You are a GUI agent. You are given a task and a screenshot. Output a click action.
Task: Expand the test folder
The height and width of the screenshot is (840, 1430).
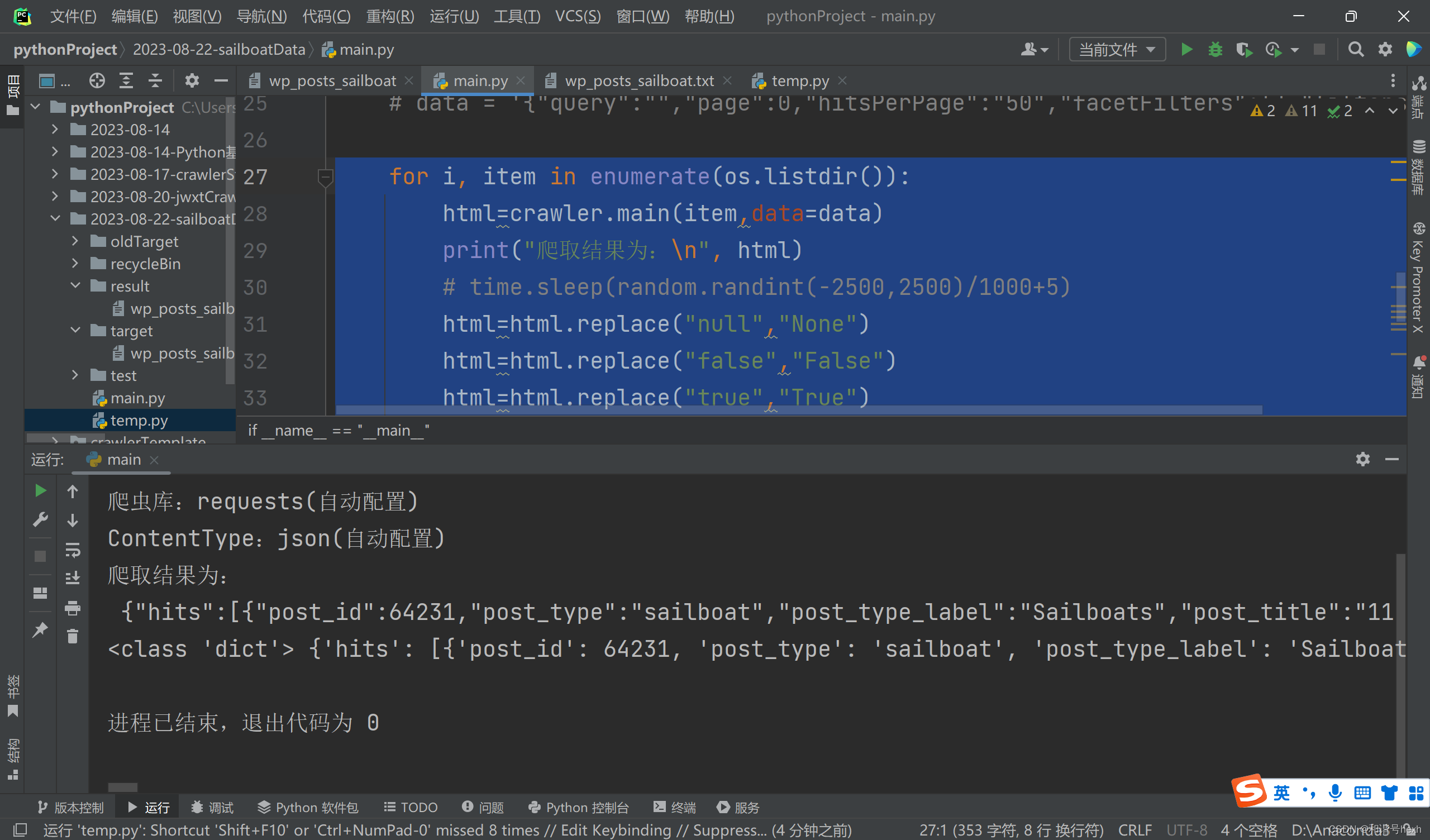[x=75, y=375]
